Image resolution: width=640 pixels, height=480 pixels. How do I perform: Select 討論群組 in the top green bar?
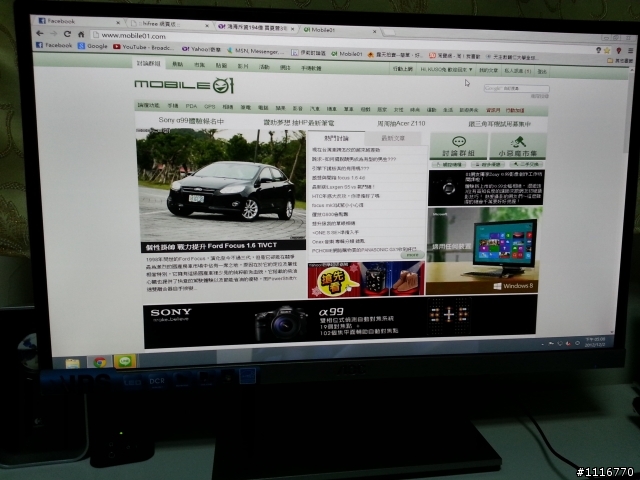(x=149, y=63)
